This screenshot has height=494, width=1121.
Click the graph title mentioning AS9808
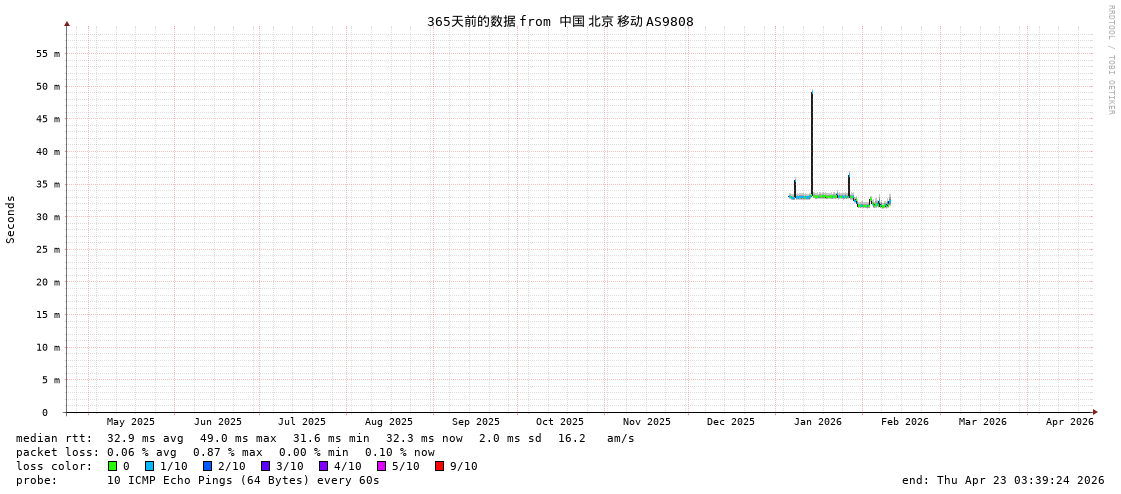pyautogui.click(x=560, y=21)
